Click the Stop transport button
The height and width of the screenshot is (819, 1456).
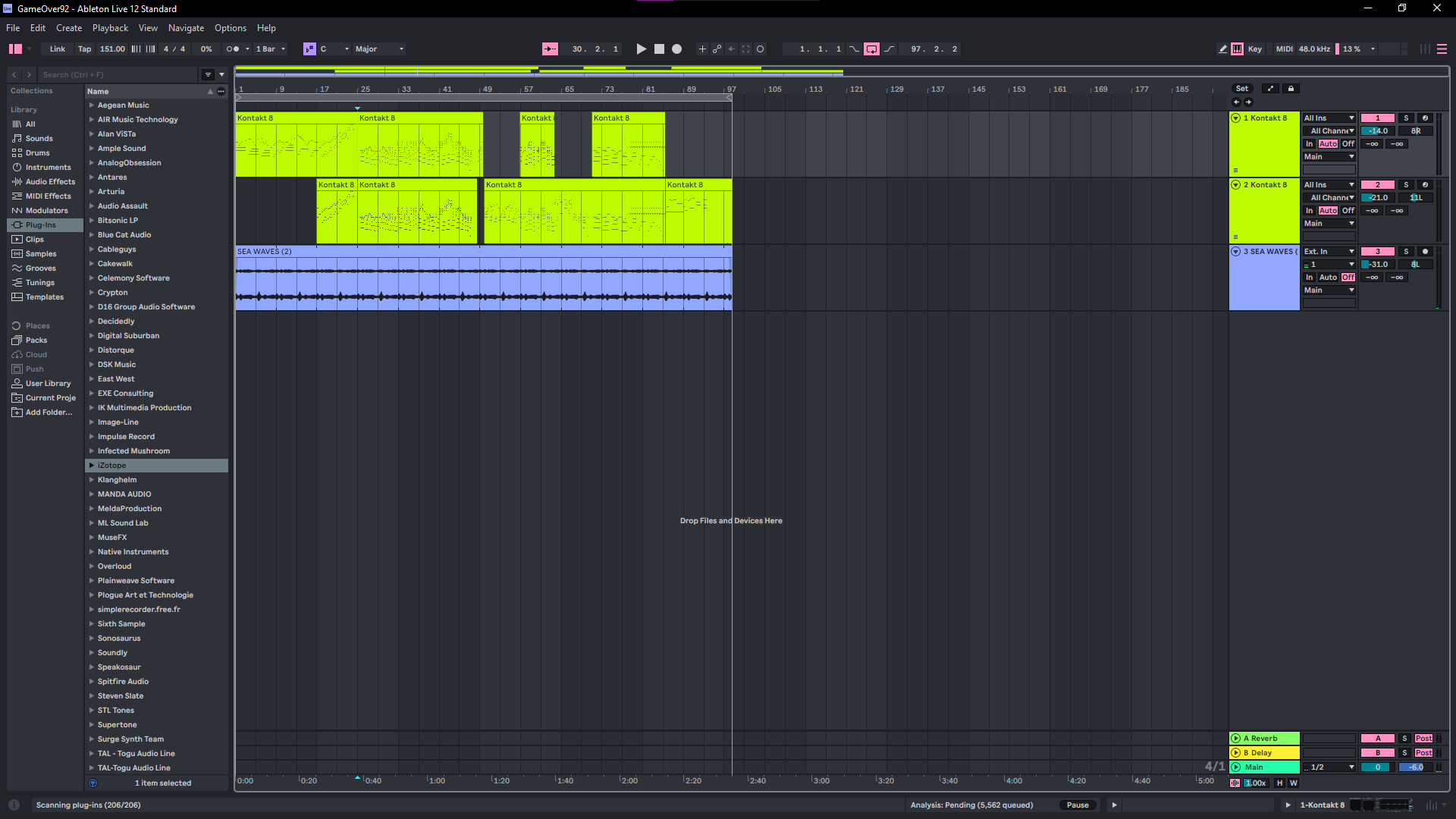pyautogui.click(x=659, y=49)
